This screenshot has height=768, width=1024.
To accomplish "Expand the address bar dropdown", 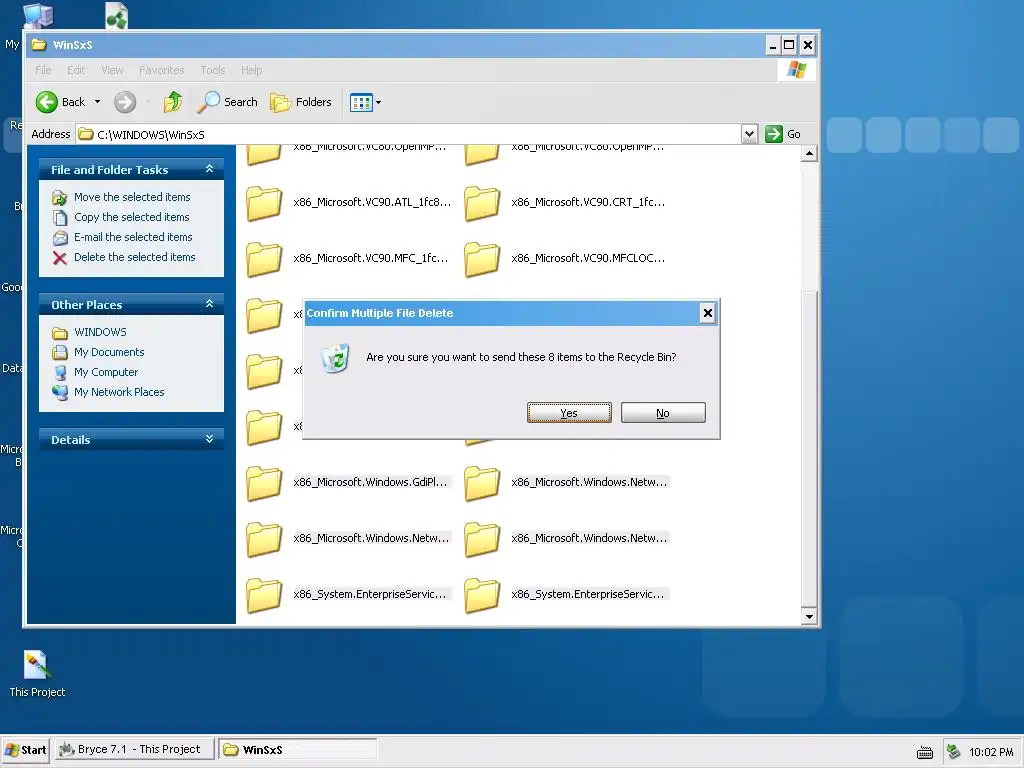I will [x=749, y=135].
